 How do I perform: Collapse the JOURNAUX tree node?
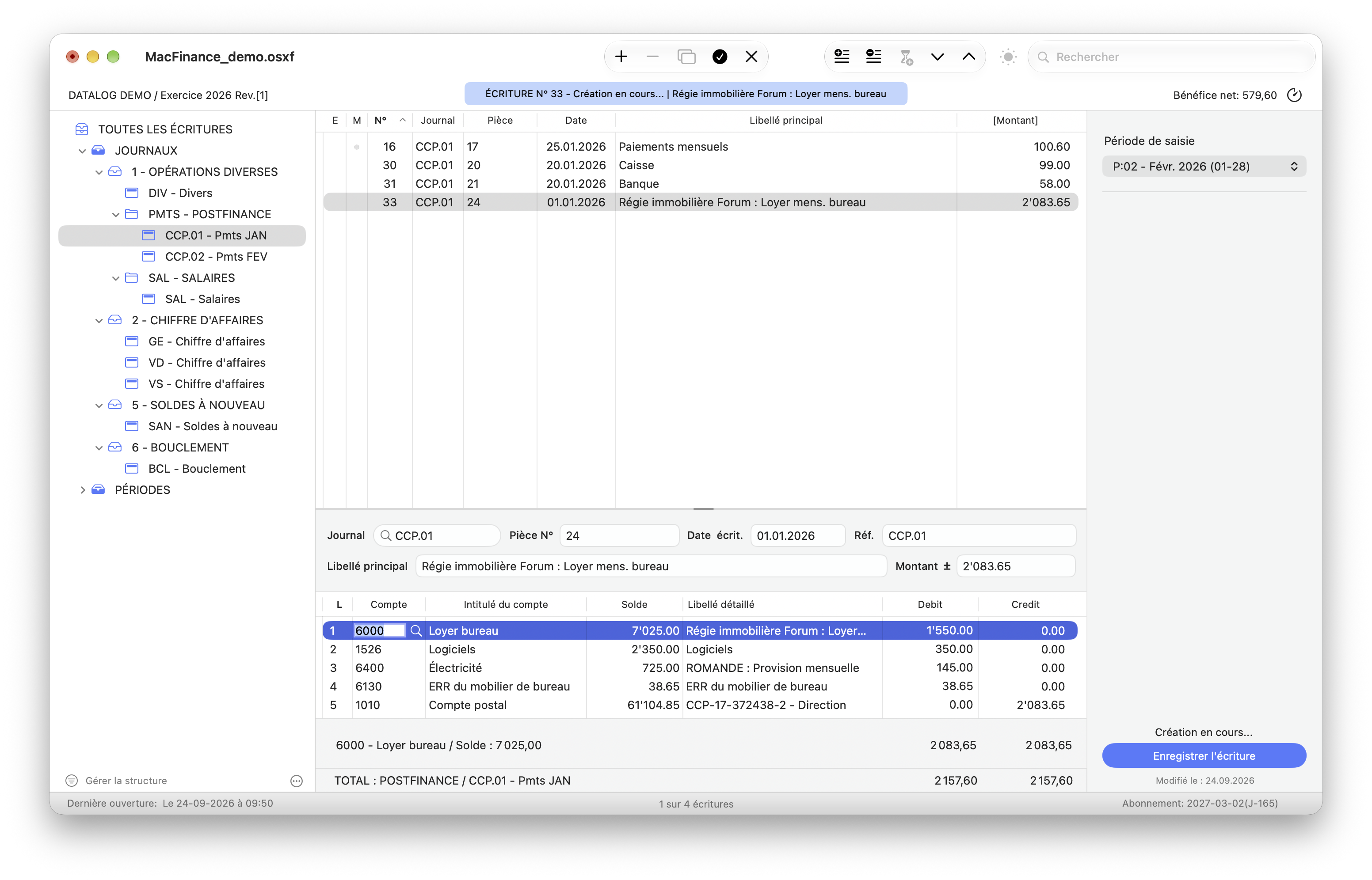pyautogui.click(x=82, y=151)
